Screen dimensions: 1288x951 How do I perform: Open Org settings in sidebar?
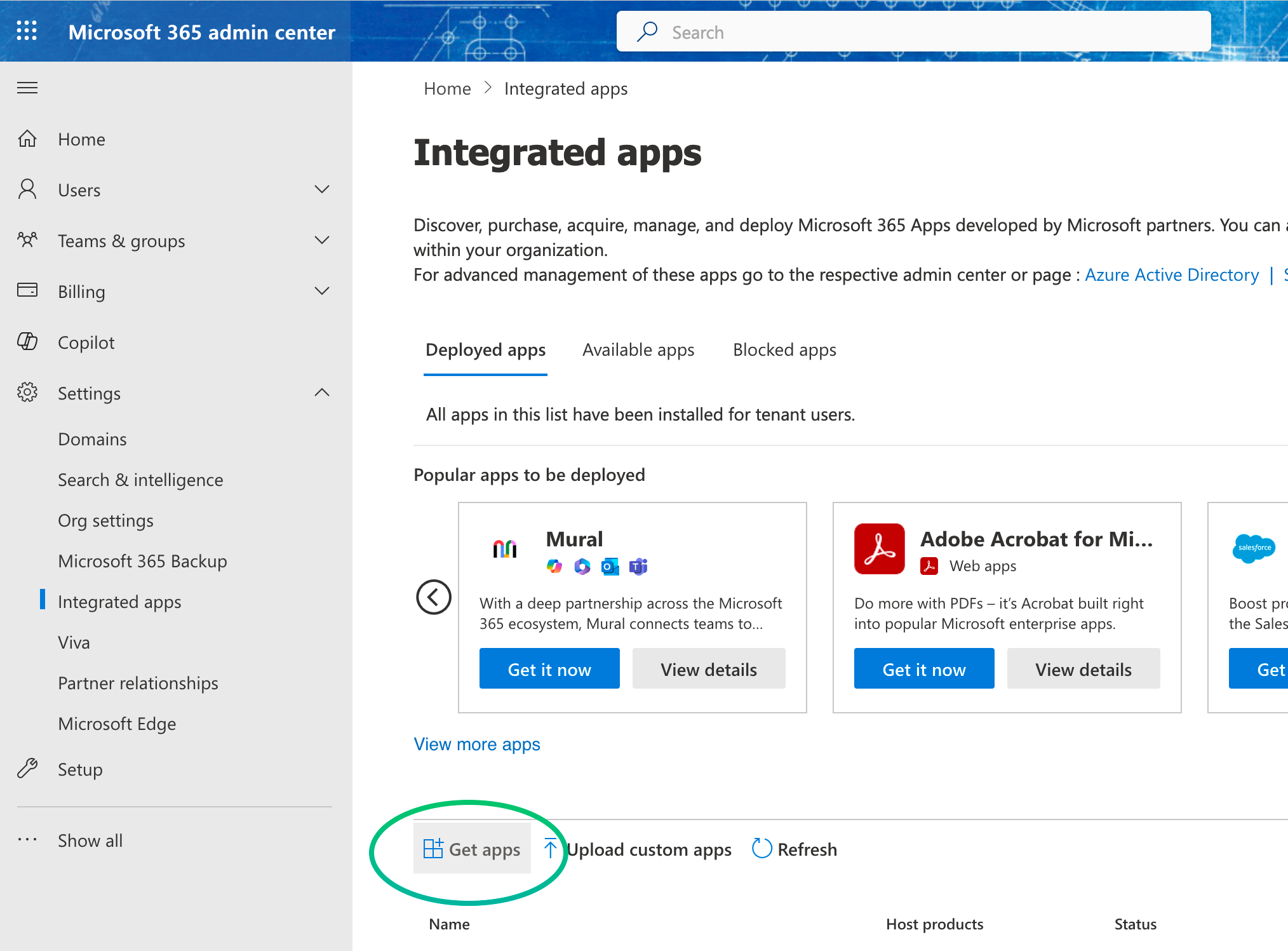click(x=105, y=520)
